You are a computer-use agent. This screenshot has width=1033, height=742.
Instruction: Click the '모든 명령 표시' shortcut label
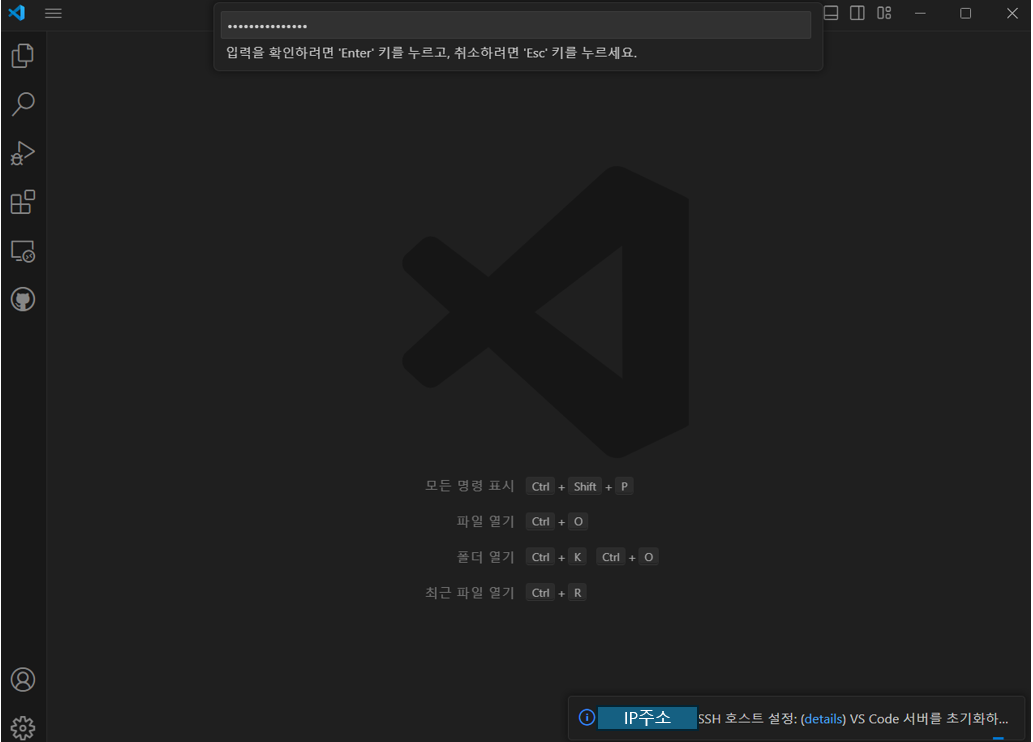470,486
